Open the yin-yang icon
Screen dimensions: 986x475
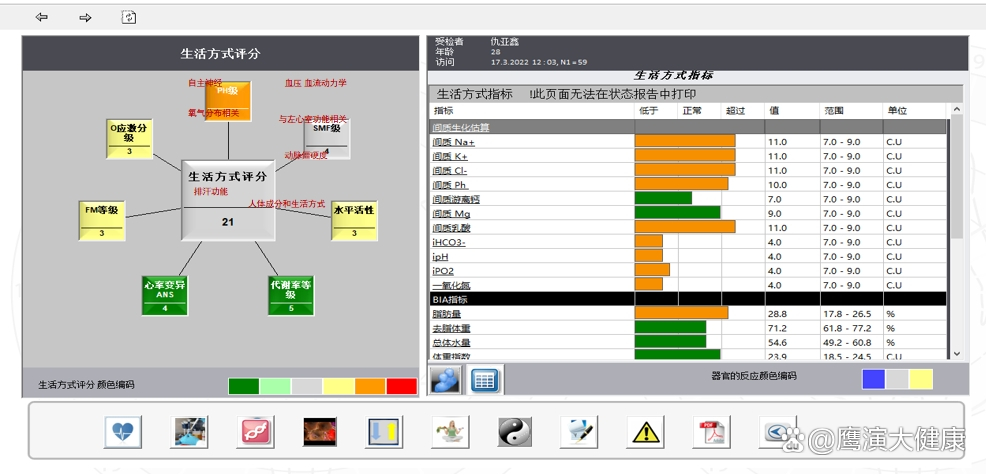coord(515,432)
